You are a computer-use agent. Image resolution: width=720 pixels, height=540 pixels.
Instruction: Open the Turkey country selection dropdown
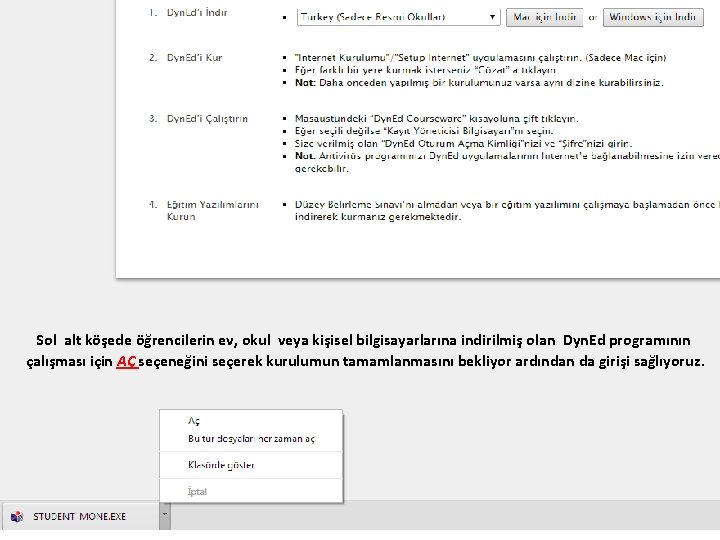tap(398, 17)
